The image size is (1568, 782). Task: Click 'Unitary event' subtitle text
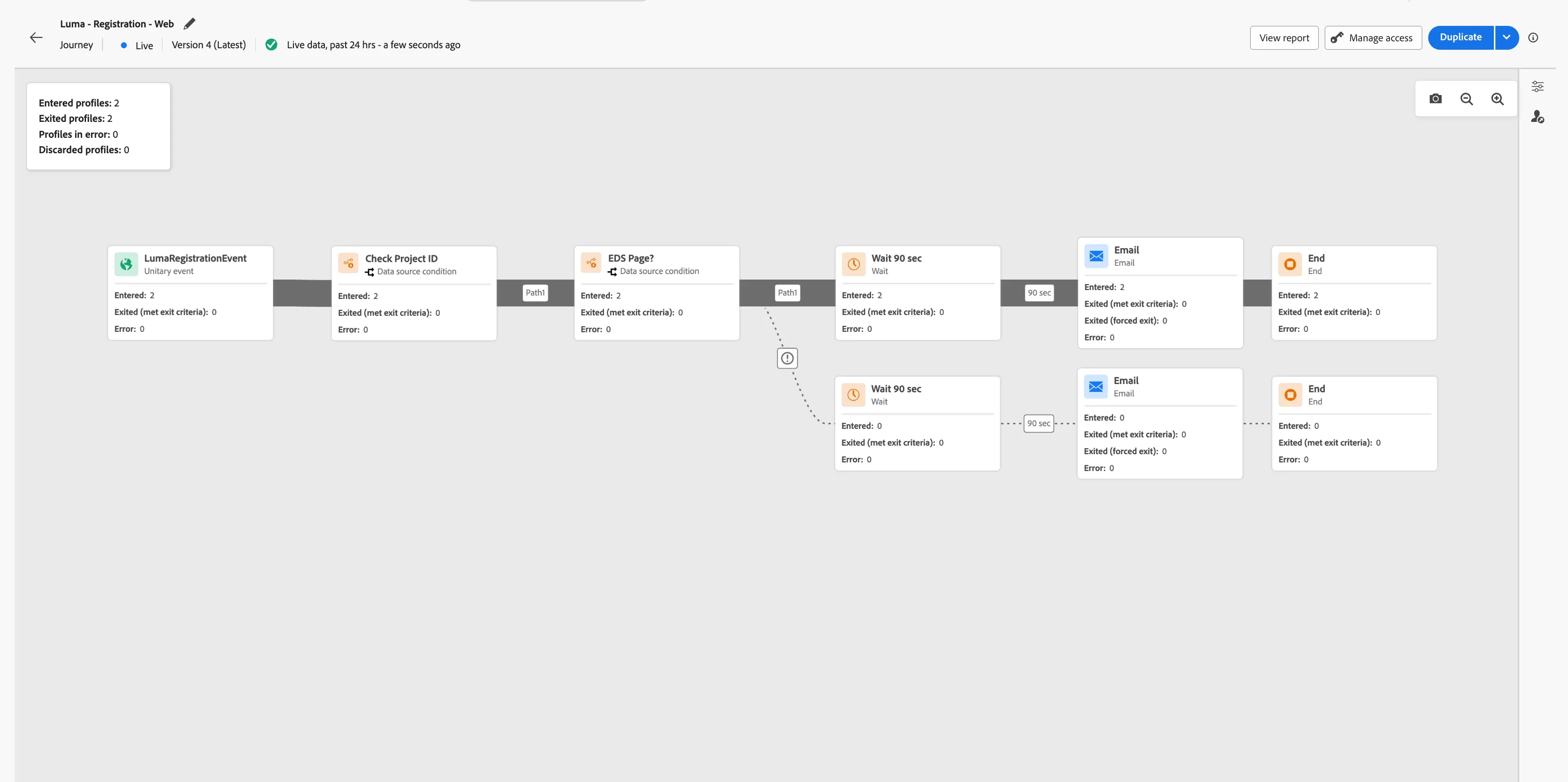(x=169, y=272)
